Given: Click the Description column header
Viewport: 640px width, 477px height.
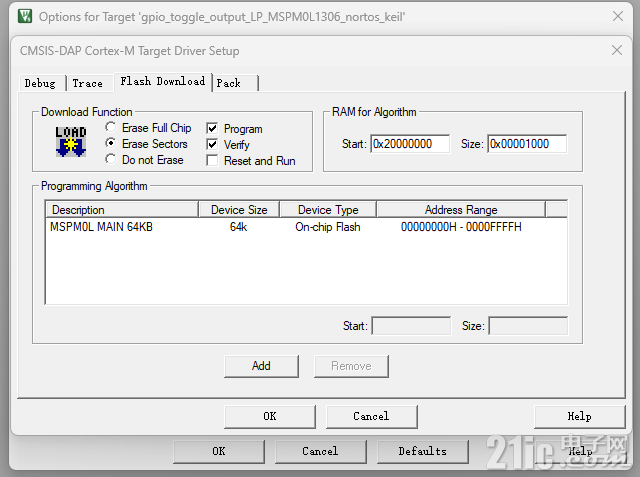Looking at the screenshot, I should tap(122, 210).
